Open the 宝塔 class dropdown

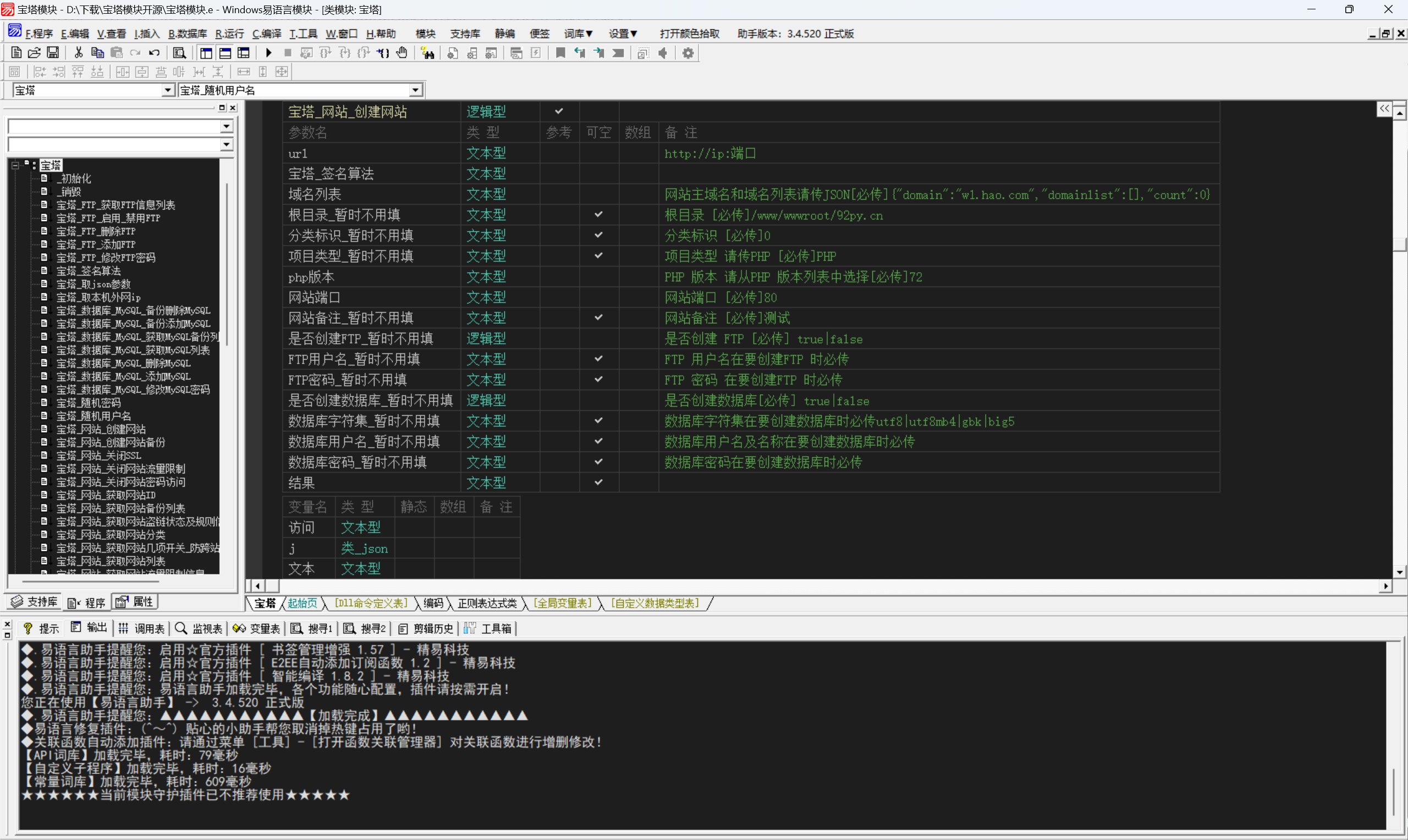point(168,90)
